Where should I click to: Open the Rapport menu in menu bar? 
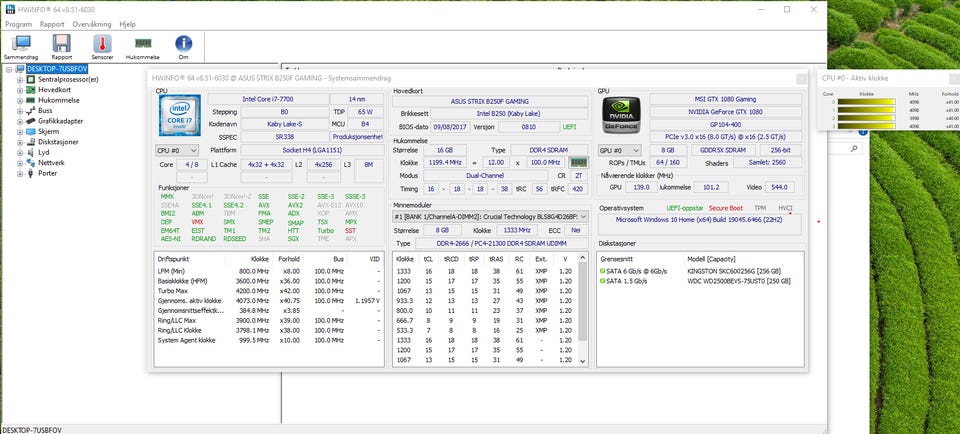(x=52, y=24)
